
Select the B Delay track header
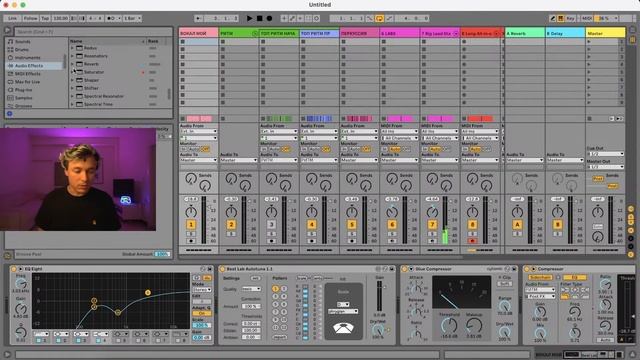565,33
